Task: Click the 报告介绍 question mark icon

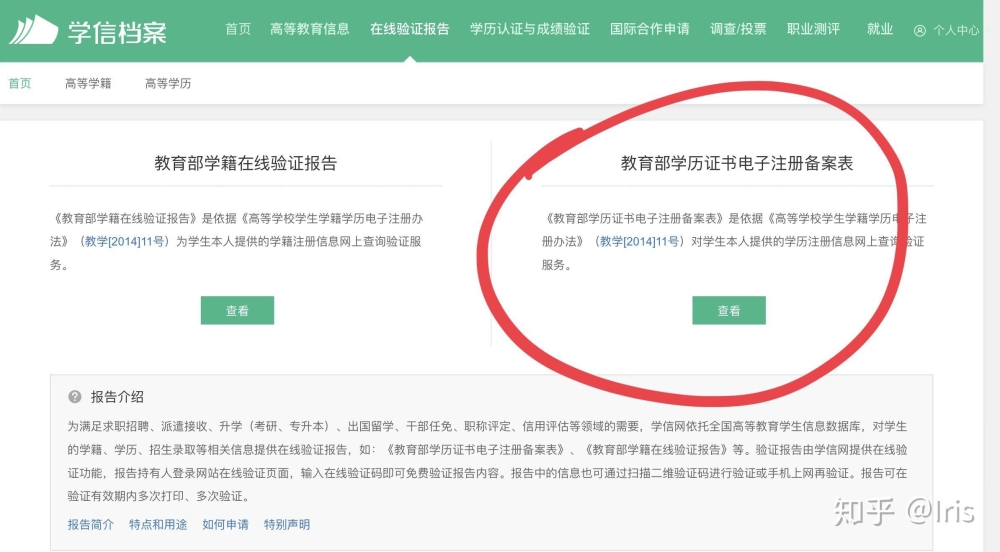Action: (x=75, y=396)
